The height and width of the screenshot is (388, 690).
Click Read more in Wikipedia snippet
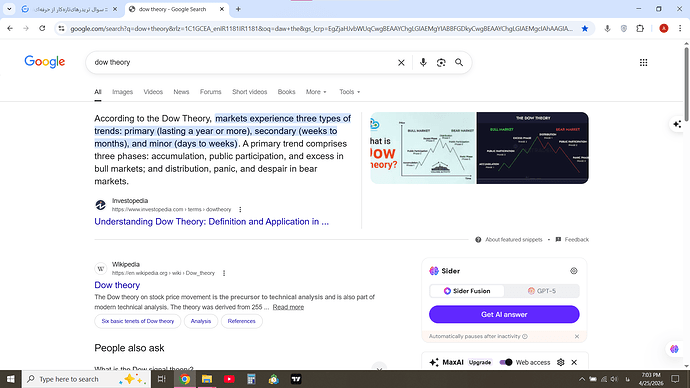click(288, 307)
